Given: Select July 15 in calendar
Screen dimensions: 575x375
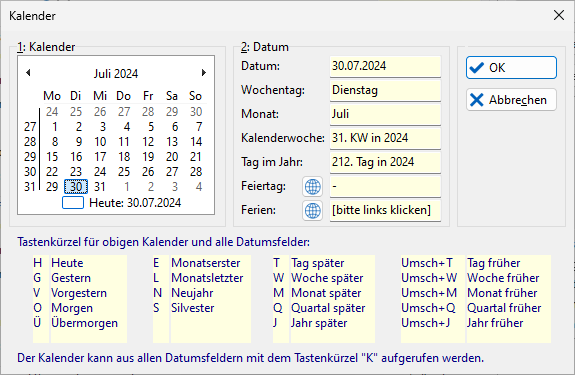Looking at the screenshot, I should [x=52, y=157].
